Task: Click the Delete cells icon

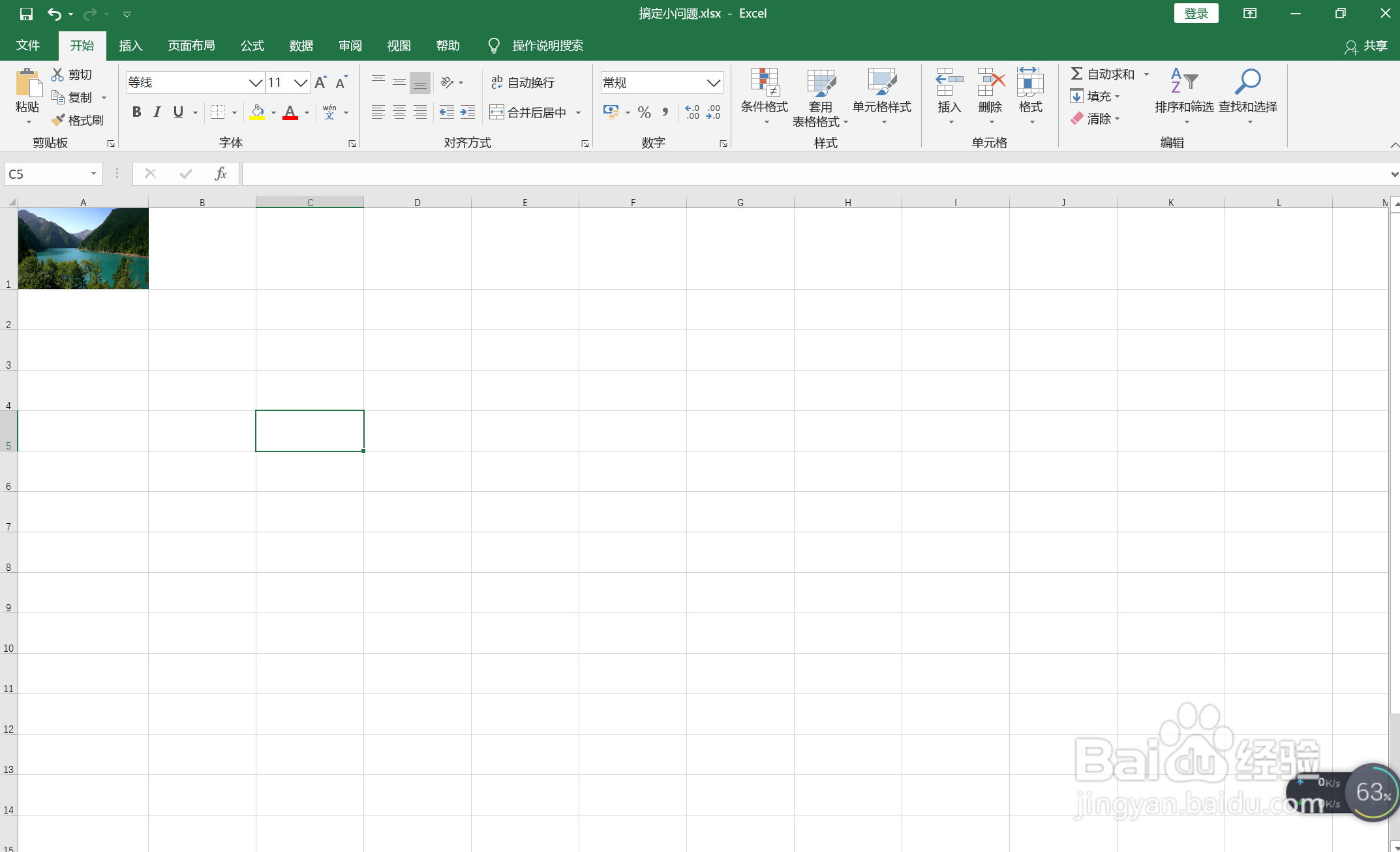Action: coord(990,83)
